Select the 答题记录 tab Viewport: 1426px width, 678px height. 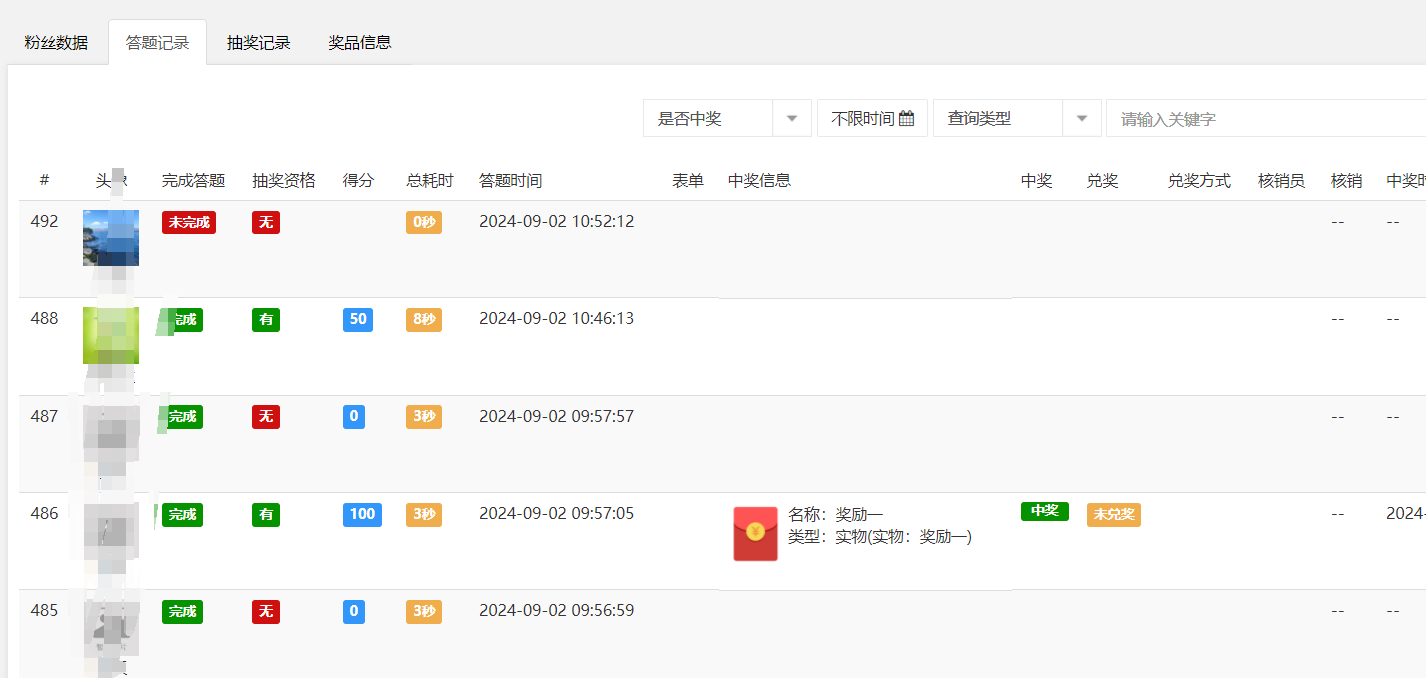point(157,43)
